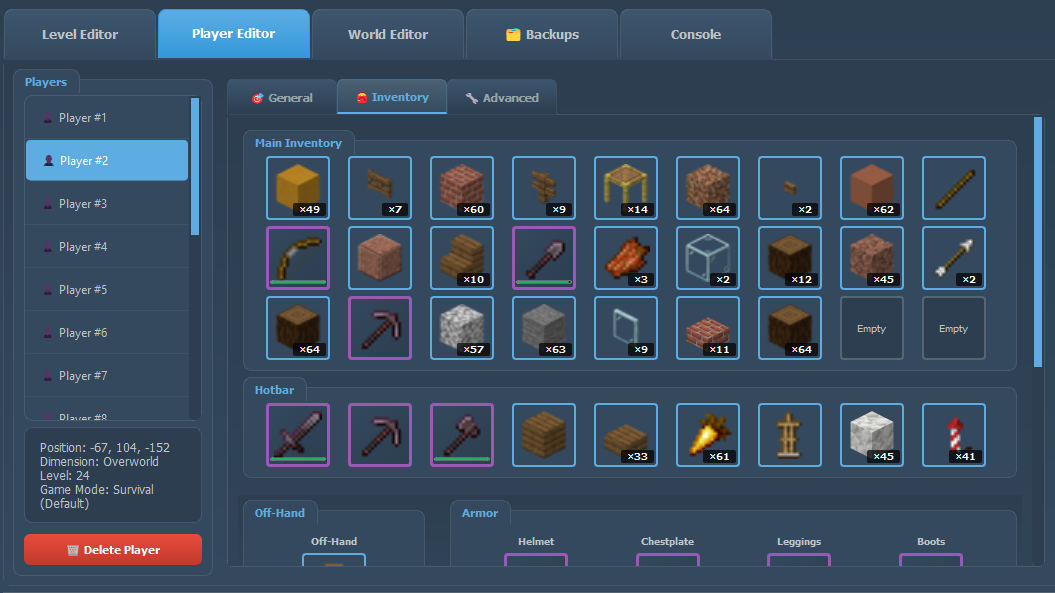
Task: Select the brick slab stack of 11
Action: coord(708,328)
